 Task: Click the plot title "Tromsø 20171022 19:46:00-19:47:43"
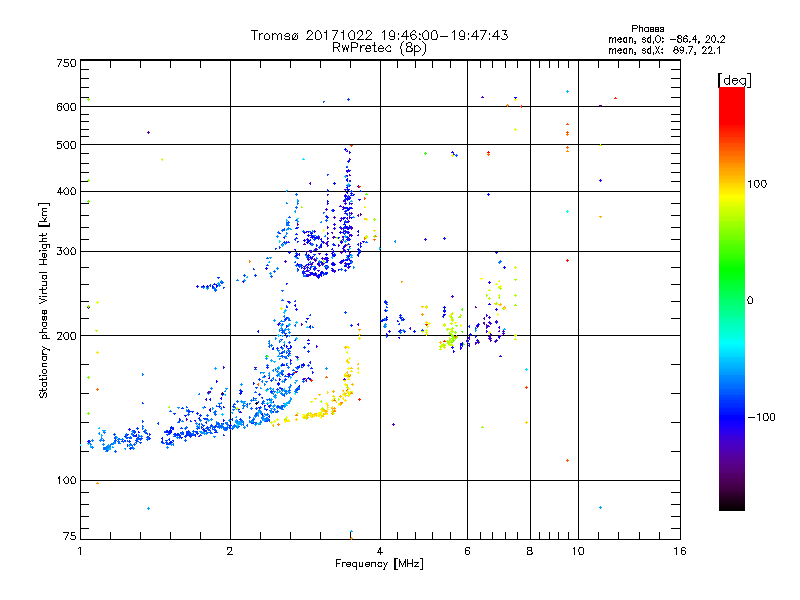(x=379, y=35)
